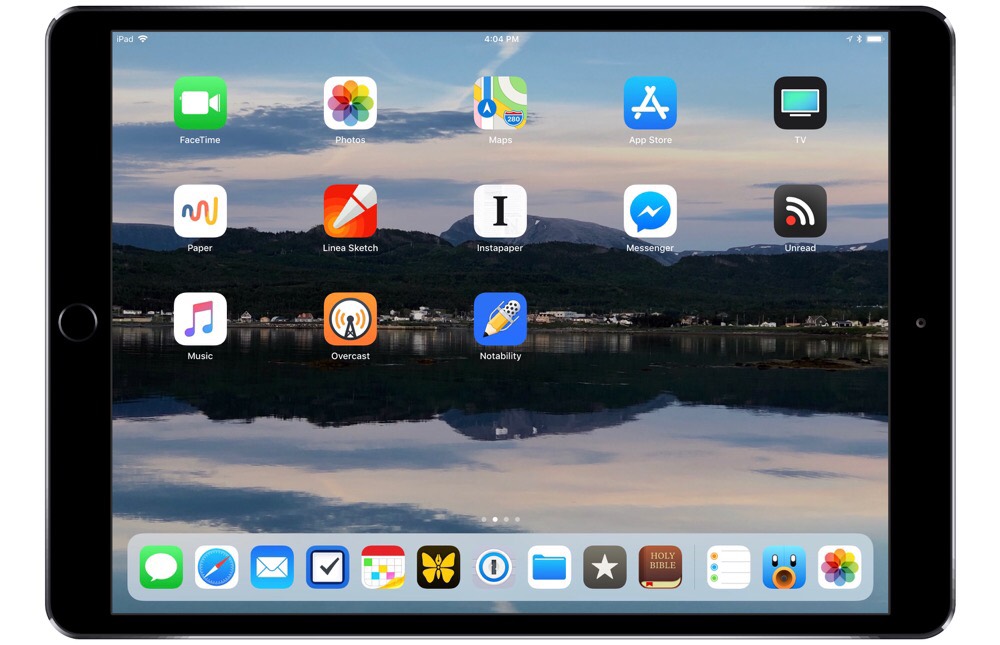Launch the star icon app in dock
The image size is (1000, 645).
point(605,567)
